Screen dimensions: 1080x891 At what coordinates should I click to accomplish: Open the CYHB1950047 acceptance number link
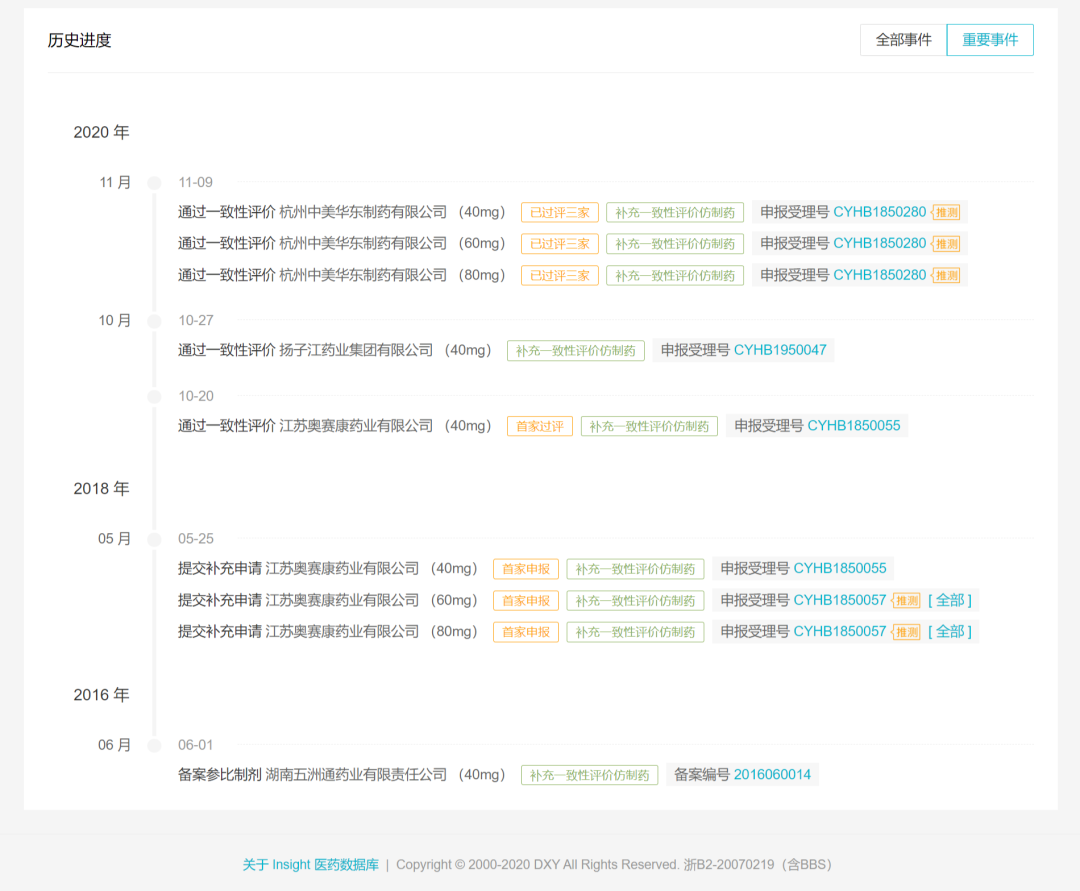point(780,350)
